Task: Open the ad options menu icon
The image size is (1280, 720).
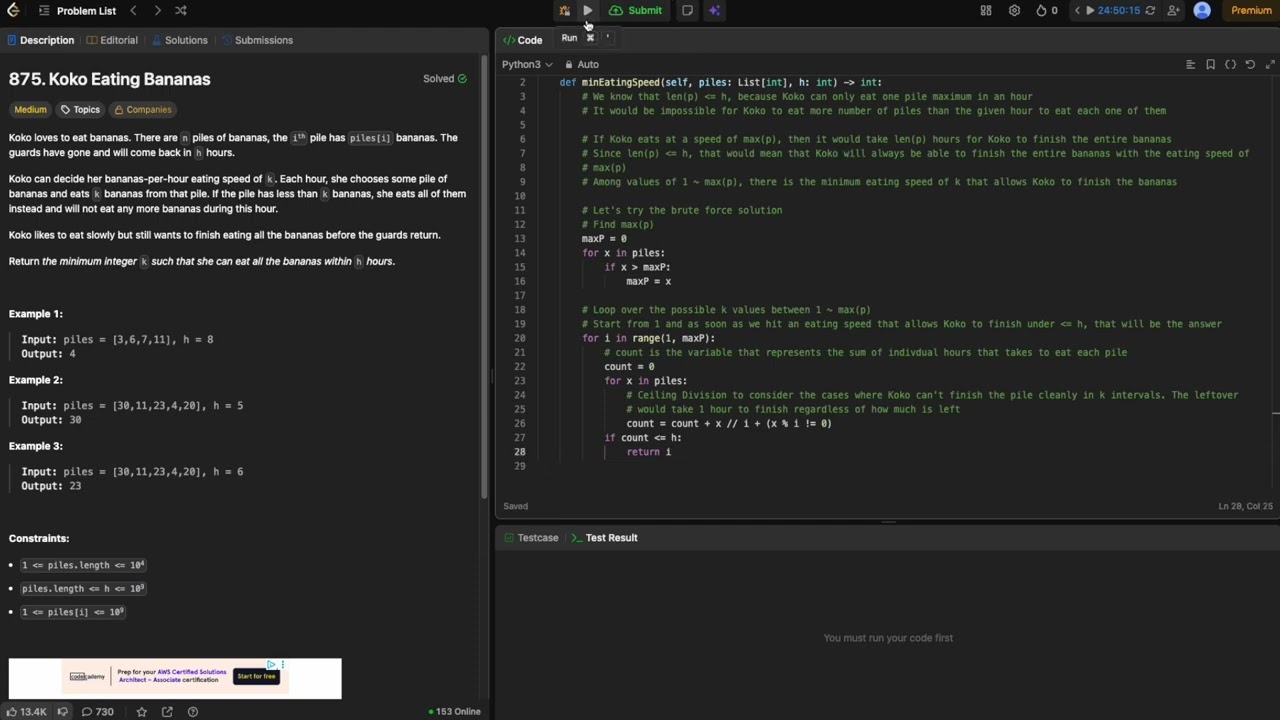Action: pos(283,664)
